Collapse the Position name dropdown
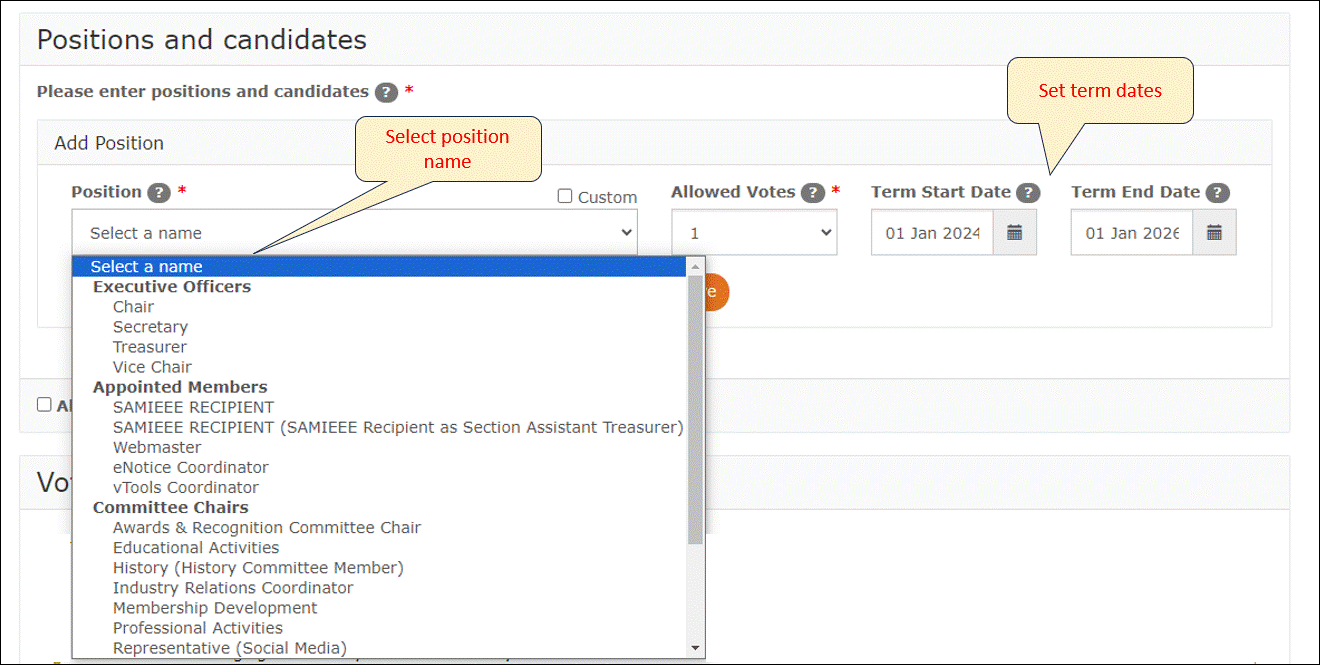The height and width of the screenshot is (665, 1320). pyautogui.click(x=355, y=232)
